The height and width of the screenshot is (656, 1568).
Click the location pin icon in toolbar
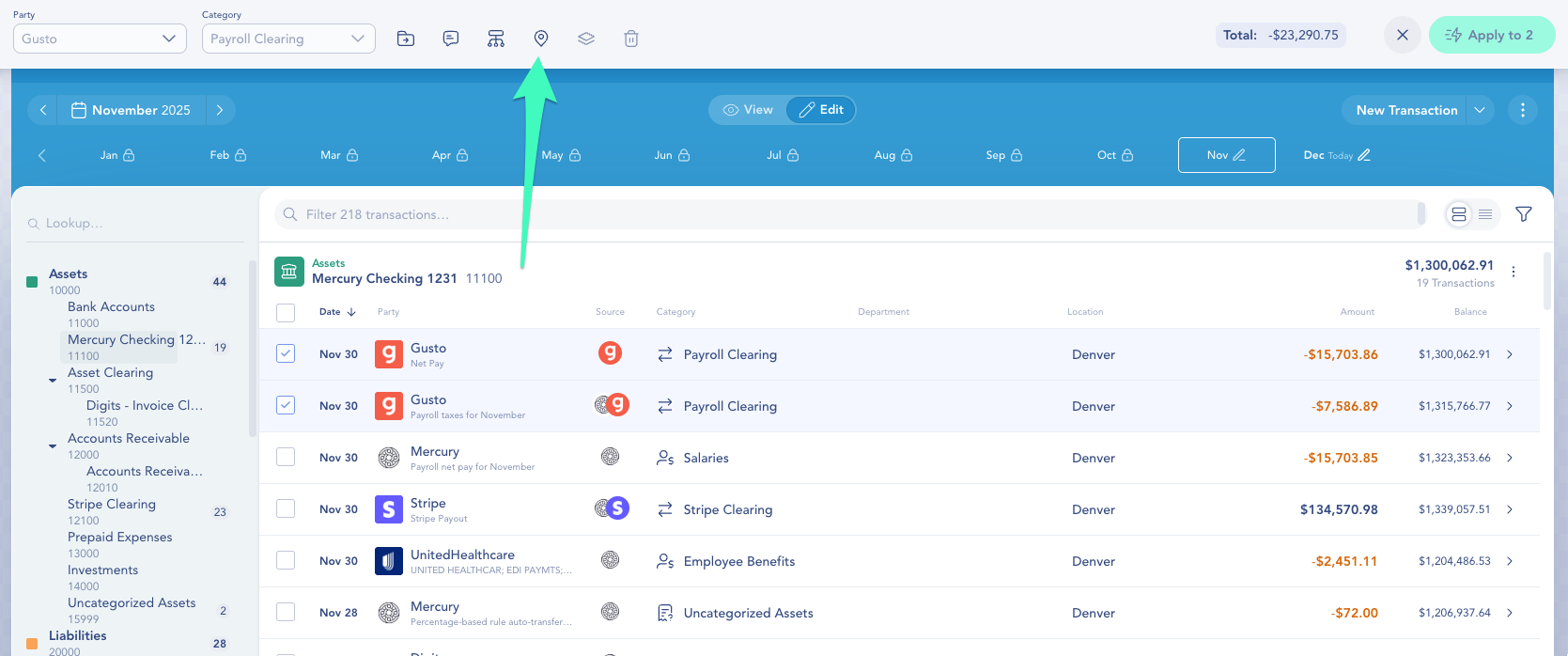541,39
